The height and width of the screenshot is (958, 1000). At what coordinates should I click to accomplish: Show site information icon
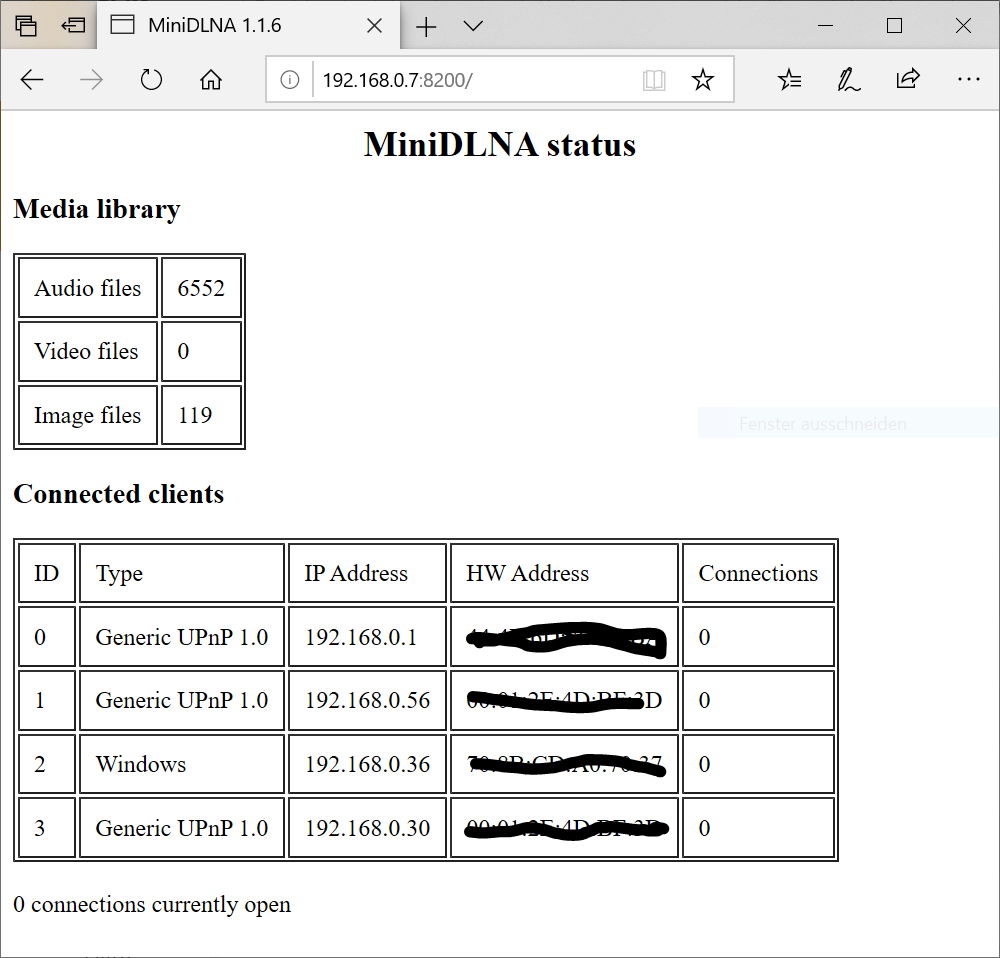[290, 80]
